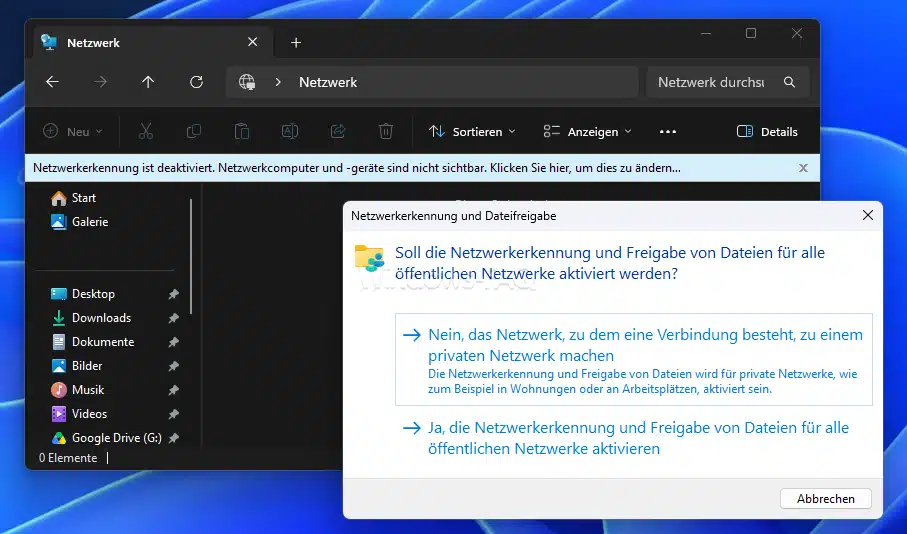Open the Sortieren dropdown
Viewport: 907px width, 534px height.
tap(471, 132)
